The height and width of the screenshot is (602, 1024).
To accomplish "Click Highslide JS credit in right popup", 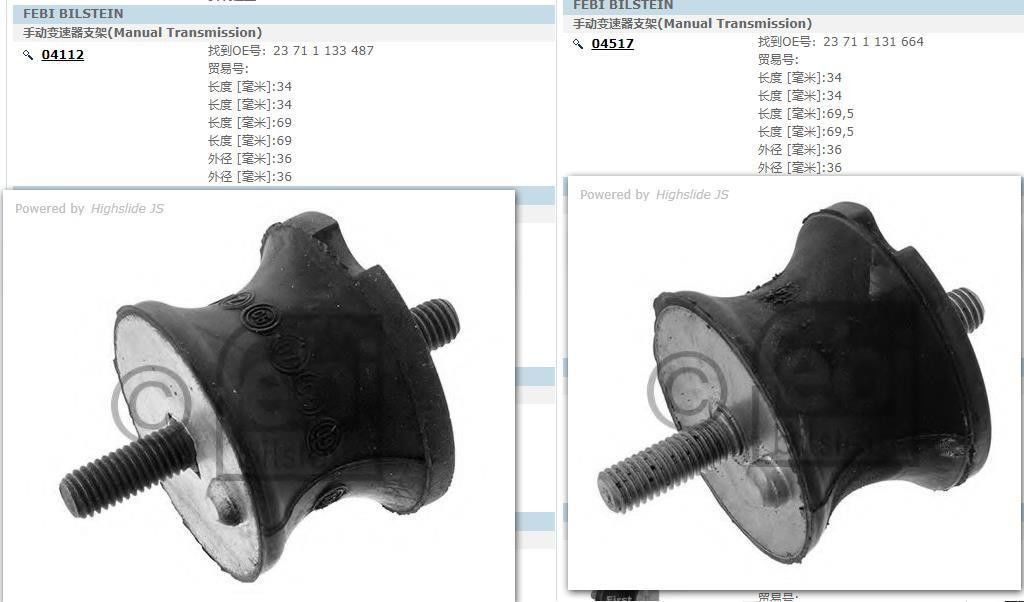I will [x=692, y=195].
